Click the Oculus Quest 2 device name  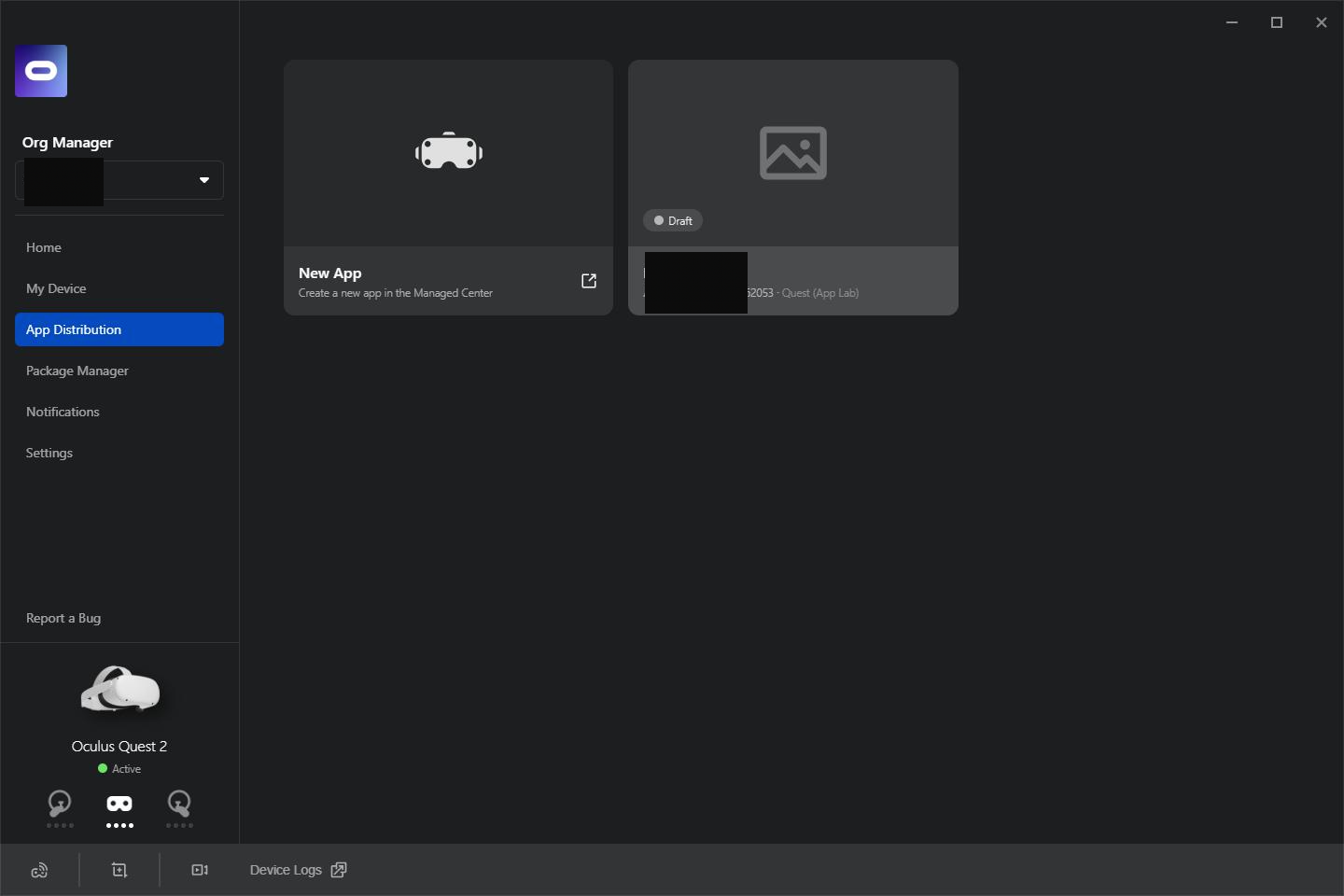click(119, 746)
